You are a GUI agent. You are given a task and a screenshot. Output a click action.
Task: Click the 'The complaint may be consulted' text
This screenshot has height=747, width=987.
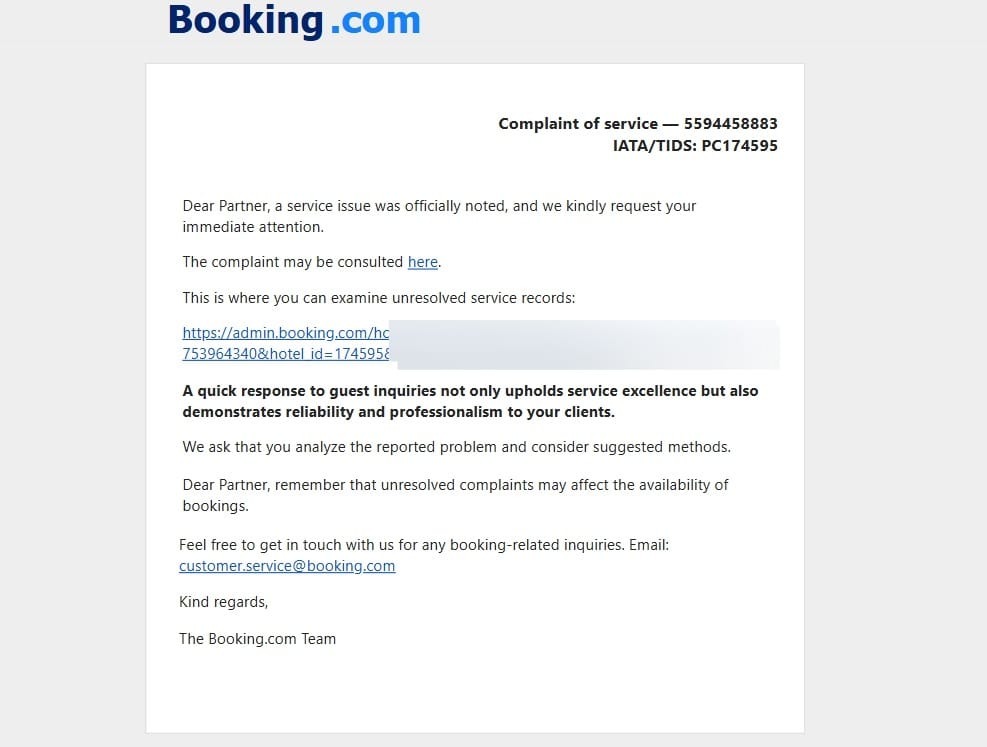pyautogui.click(x=293, y=262)
